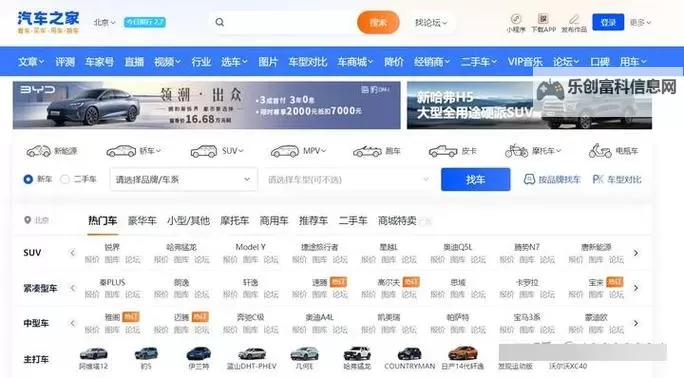Click the blue 登录 button
684x378 pixels.
608,22
